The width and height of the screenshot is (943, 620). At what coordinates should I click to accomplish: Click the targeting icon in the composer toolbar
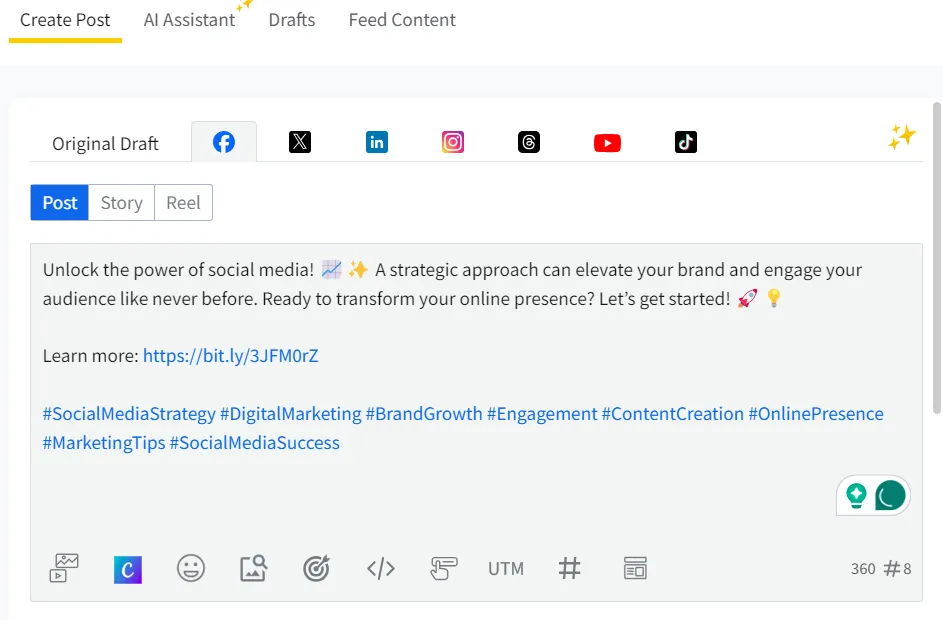click(x=317, y=568)
